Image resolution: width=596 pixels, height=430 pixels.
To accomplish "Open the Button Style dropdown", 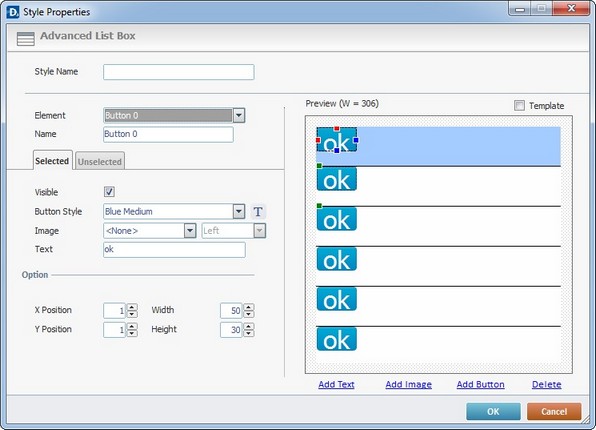I will (x=239, y=211).
